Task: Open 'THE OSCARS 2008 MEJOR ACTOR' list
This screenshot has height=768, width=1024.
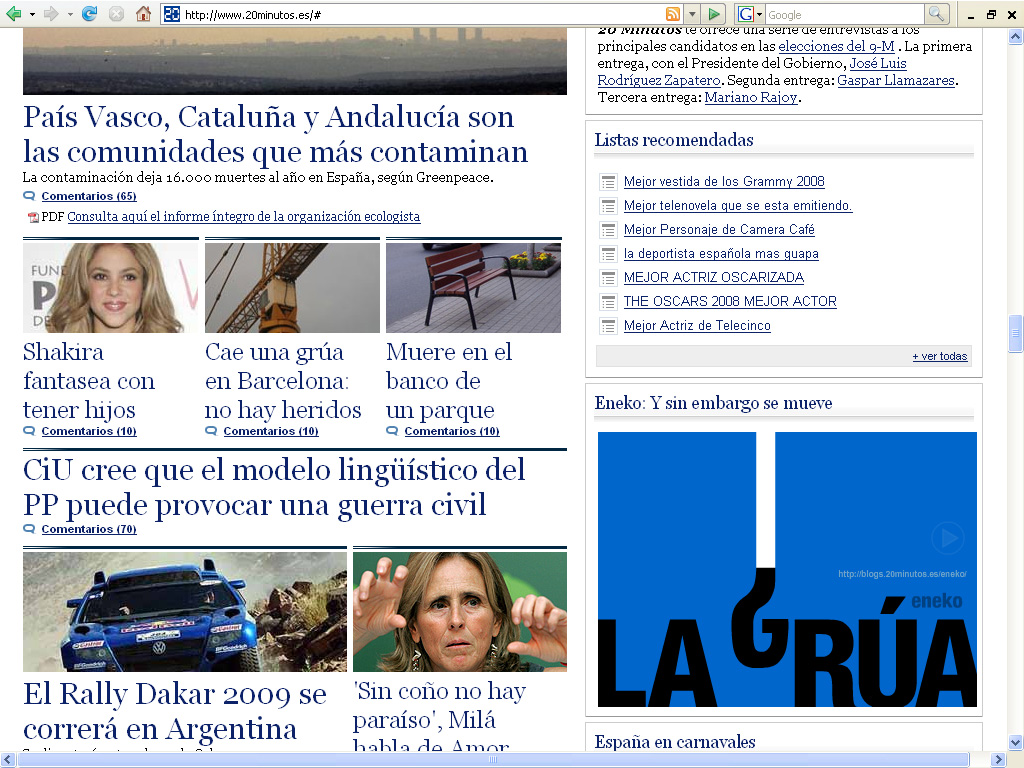Action: point(730,301)
